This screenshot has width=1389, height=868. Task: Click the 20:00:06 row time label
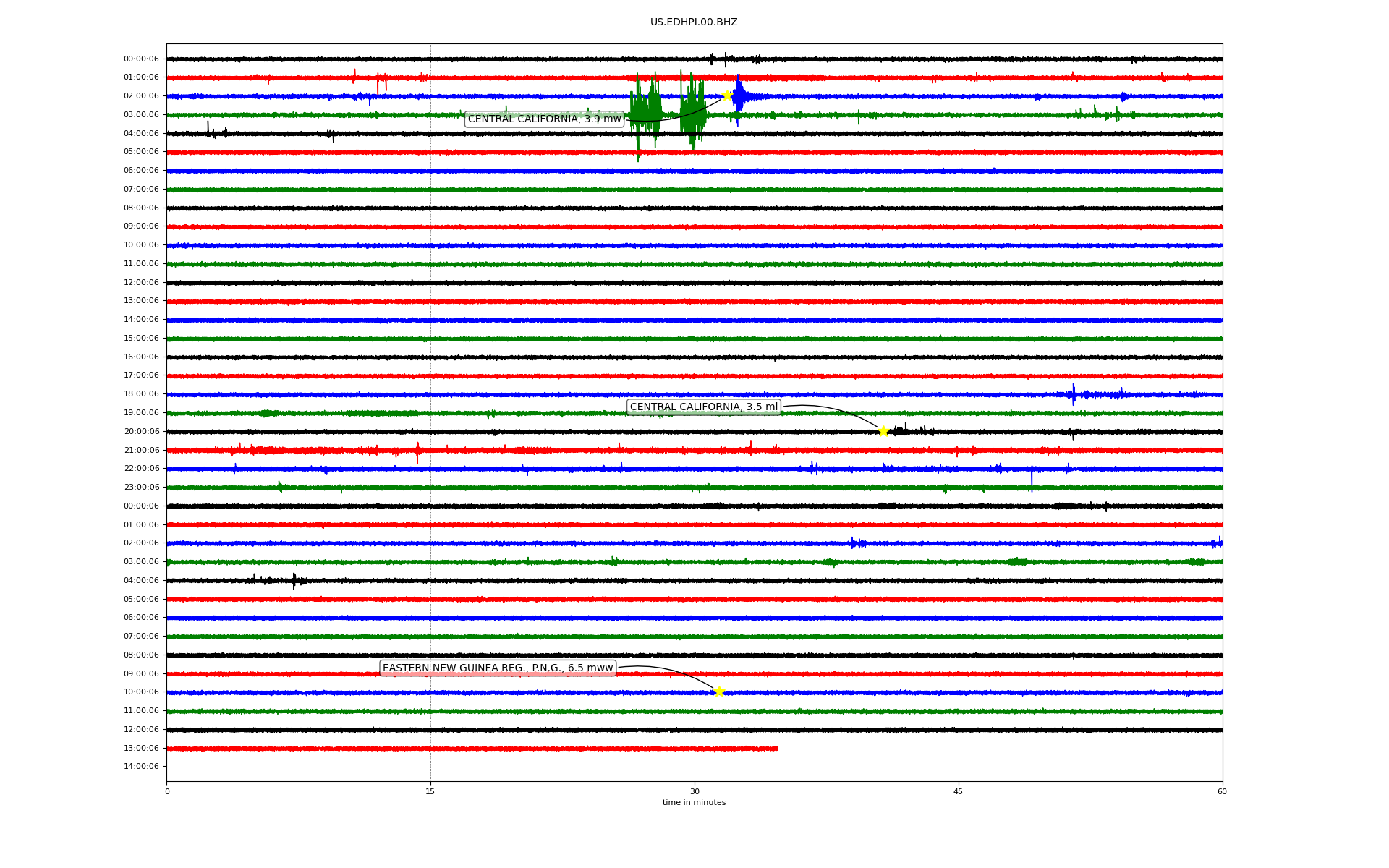pos(141,432)
